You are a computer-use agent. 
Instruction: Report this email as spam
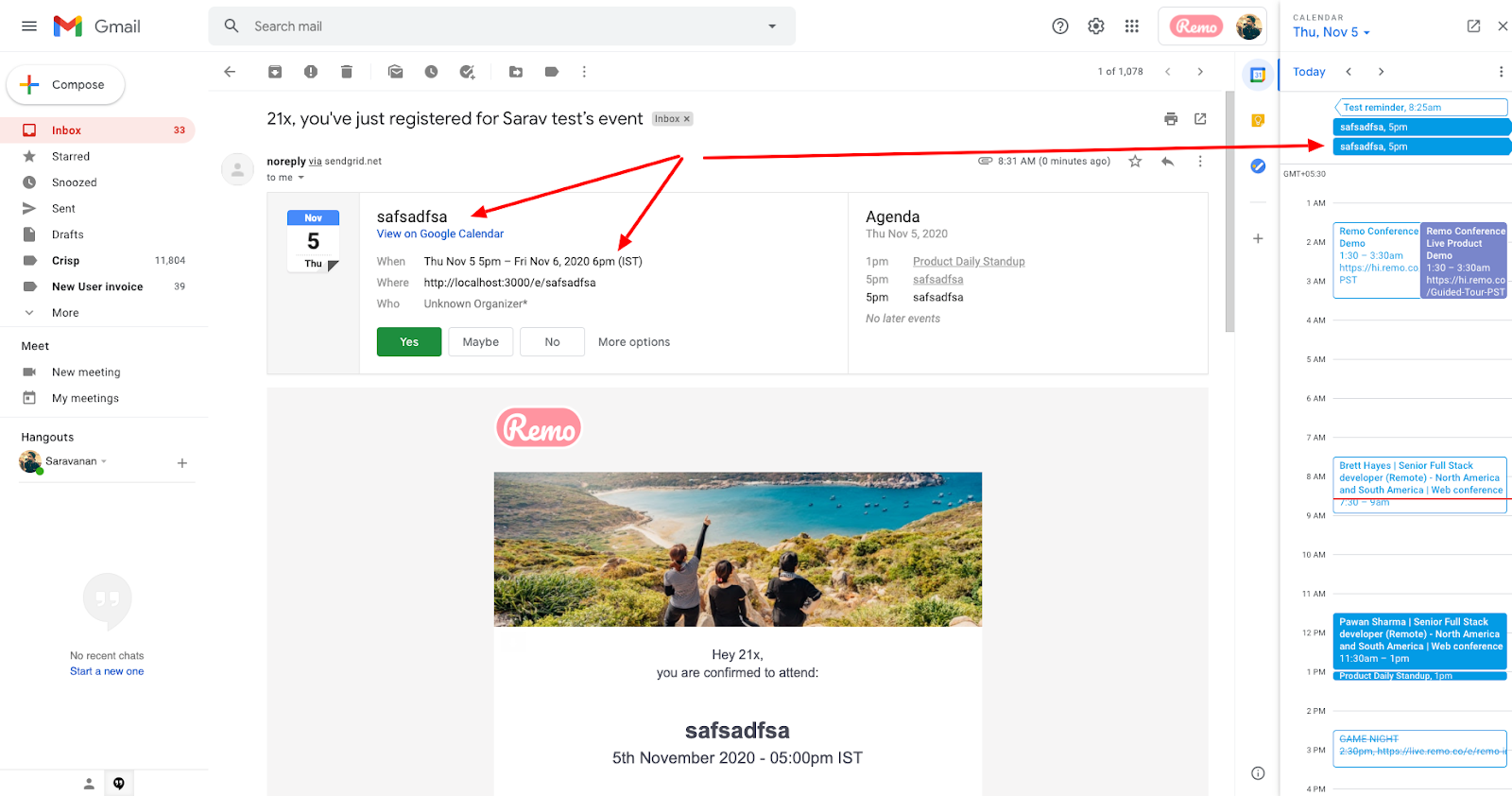coord(311,72)
